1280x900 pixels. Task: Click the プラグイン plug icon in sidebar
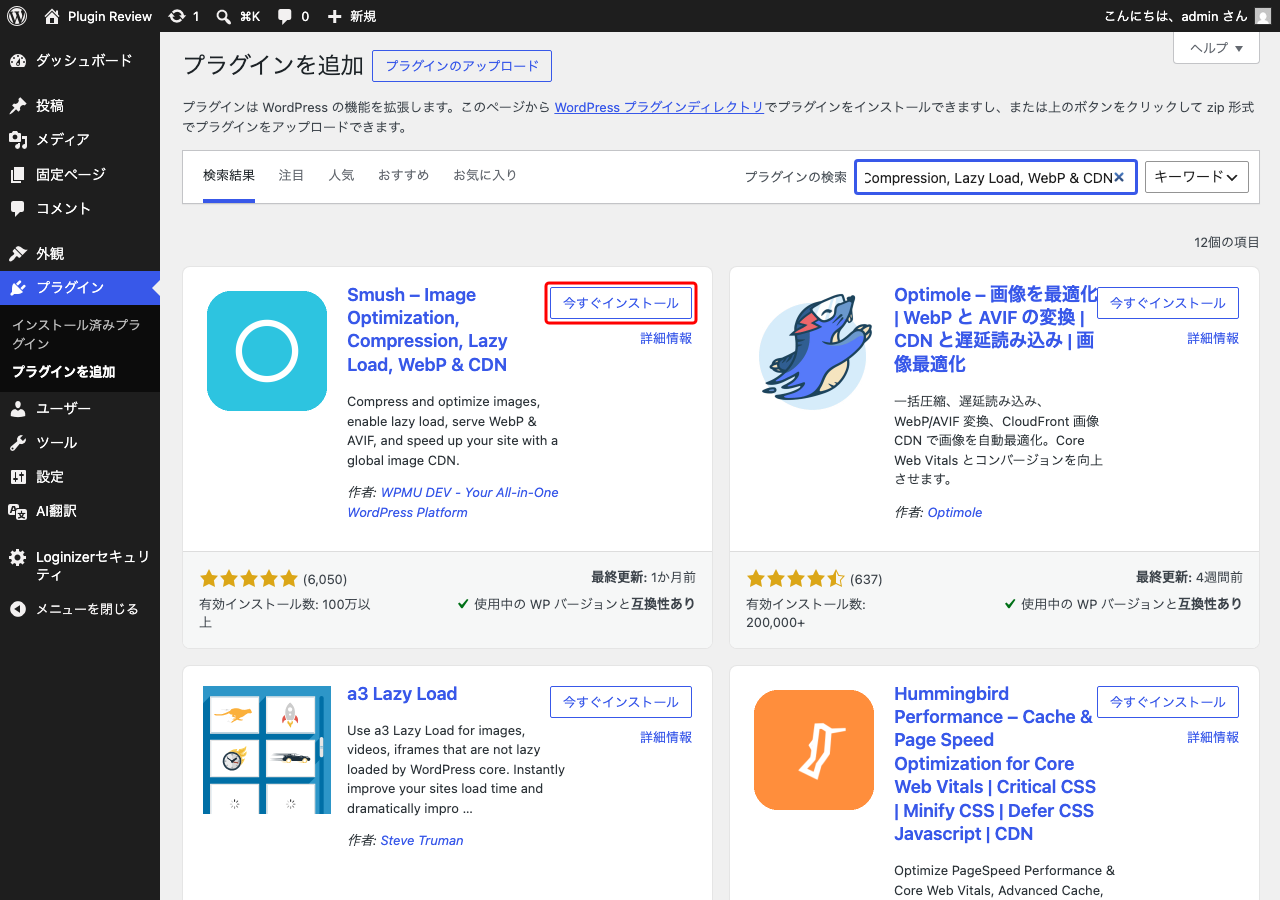(18, 288)
